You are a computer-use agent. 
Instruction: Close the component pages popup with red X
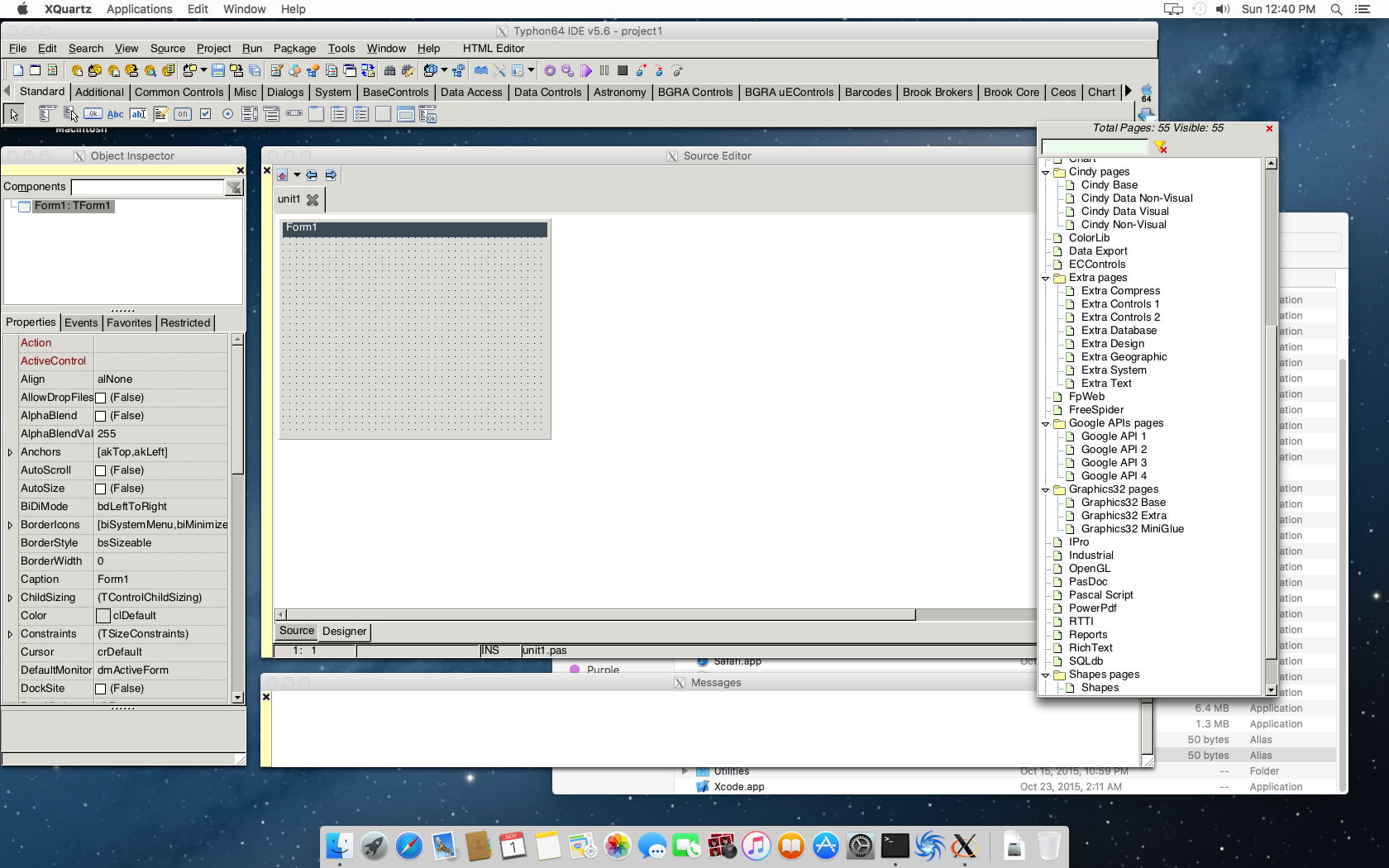point(1269,128)
